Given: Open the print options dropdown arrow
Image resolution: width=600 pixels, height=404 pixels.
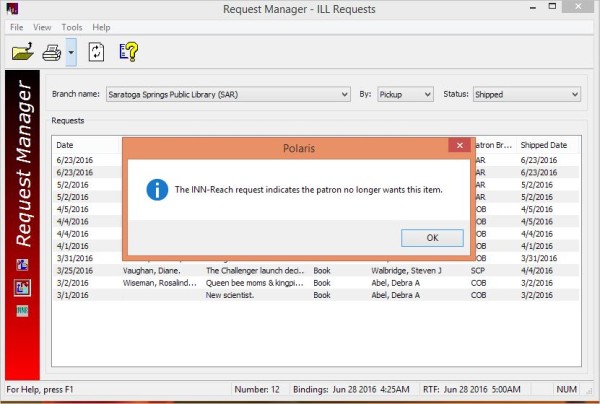Looking at the screenshot, I should pyautogui.click(x=71, y=51).
